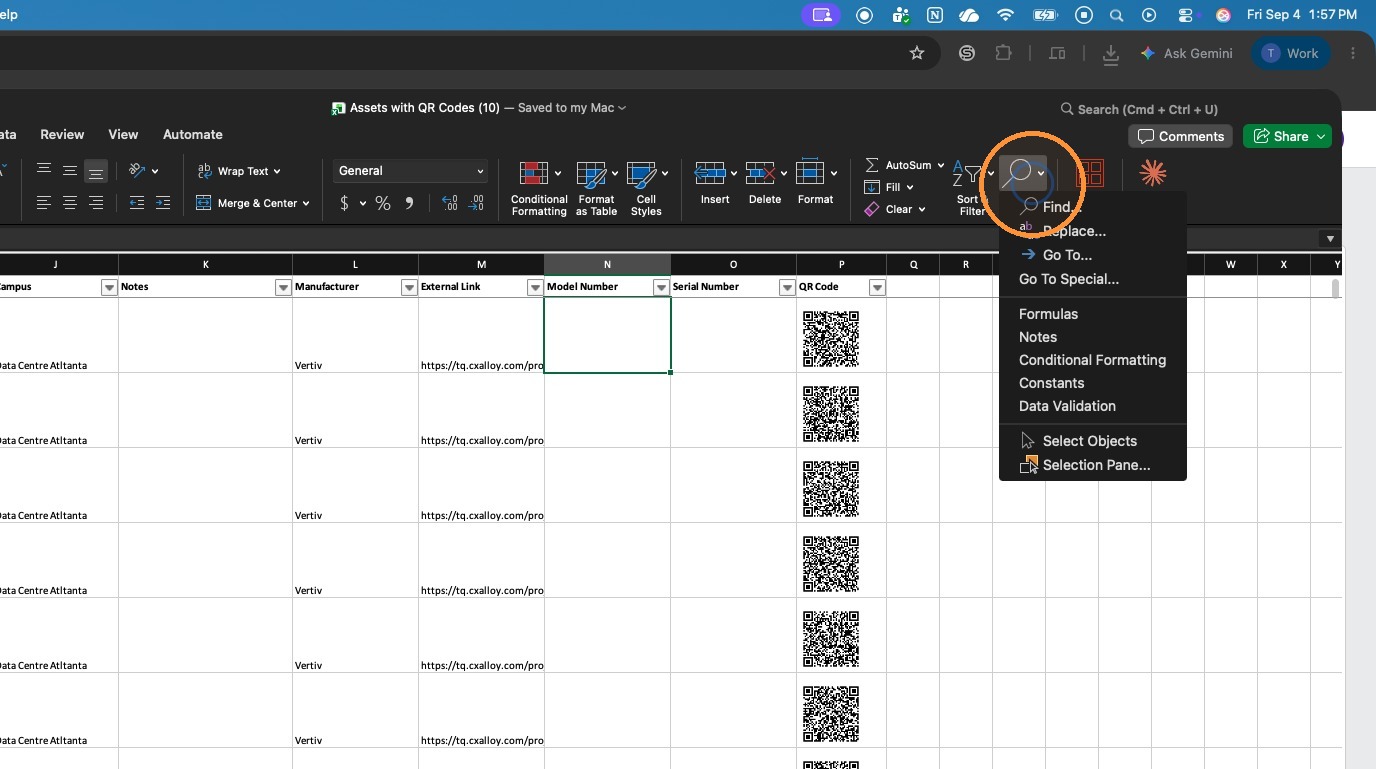Open the QR Code column filter arrow
This screenshot has height=769, width=1376.
pyautogui.click(x=877, y=287)
